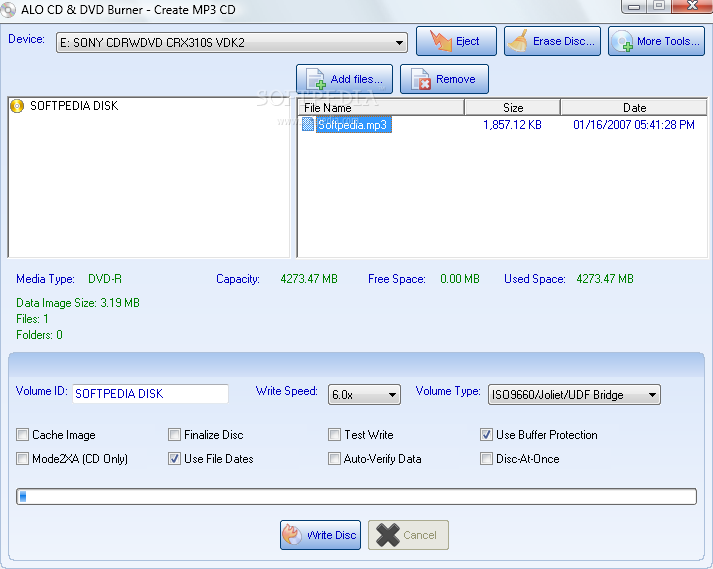
Task: Minimize the ALO burner window
Action: 634,6
